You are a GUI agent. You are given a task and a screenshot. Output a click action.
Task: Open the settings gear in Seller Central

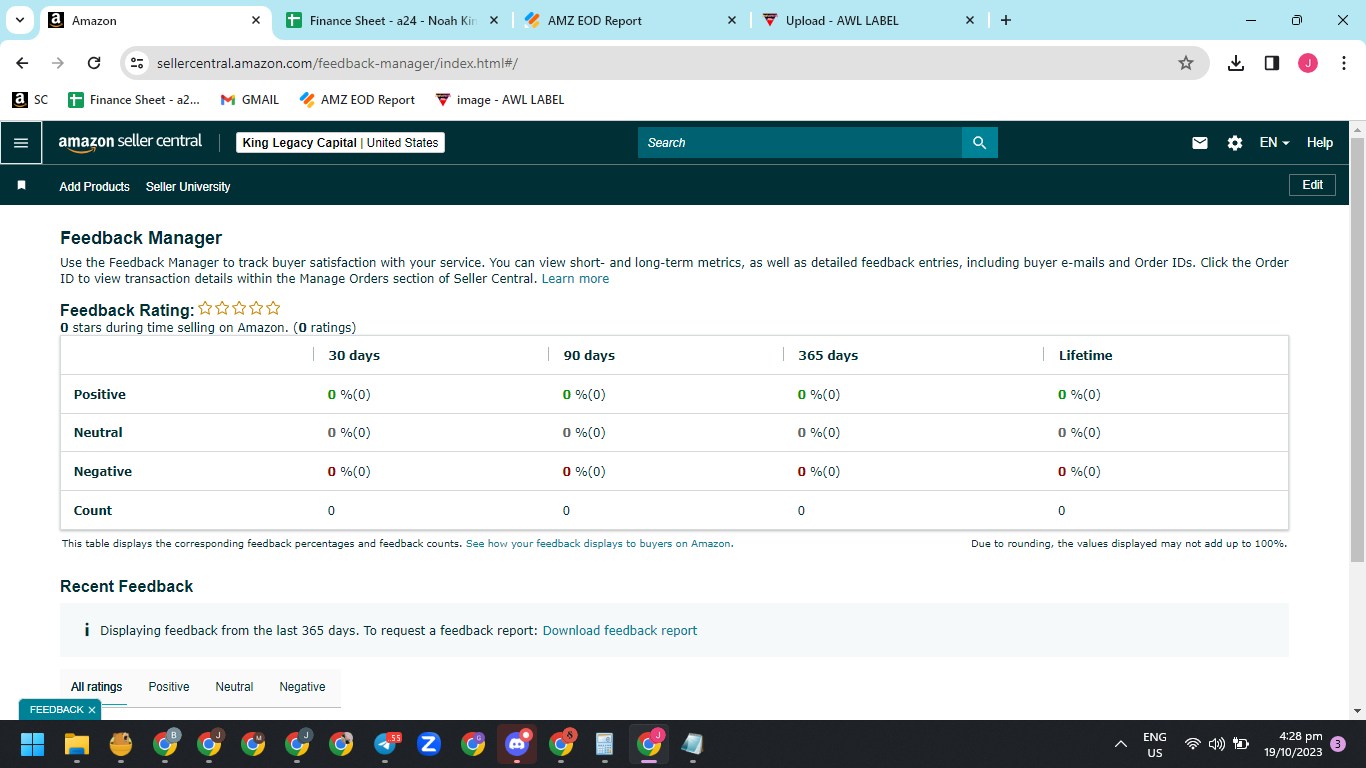1235,143
